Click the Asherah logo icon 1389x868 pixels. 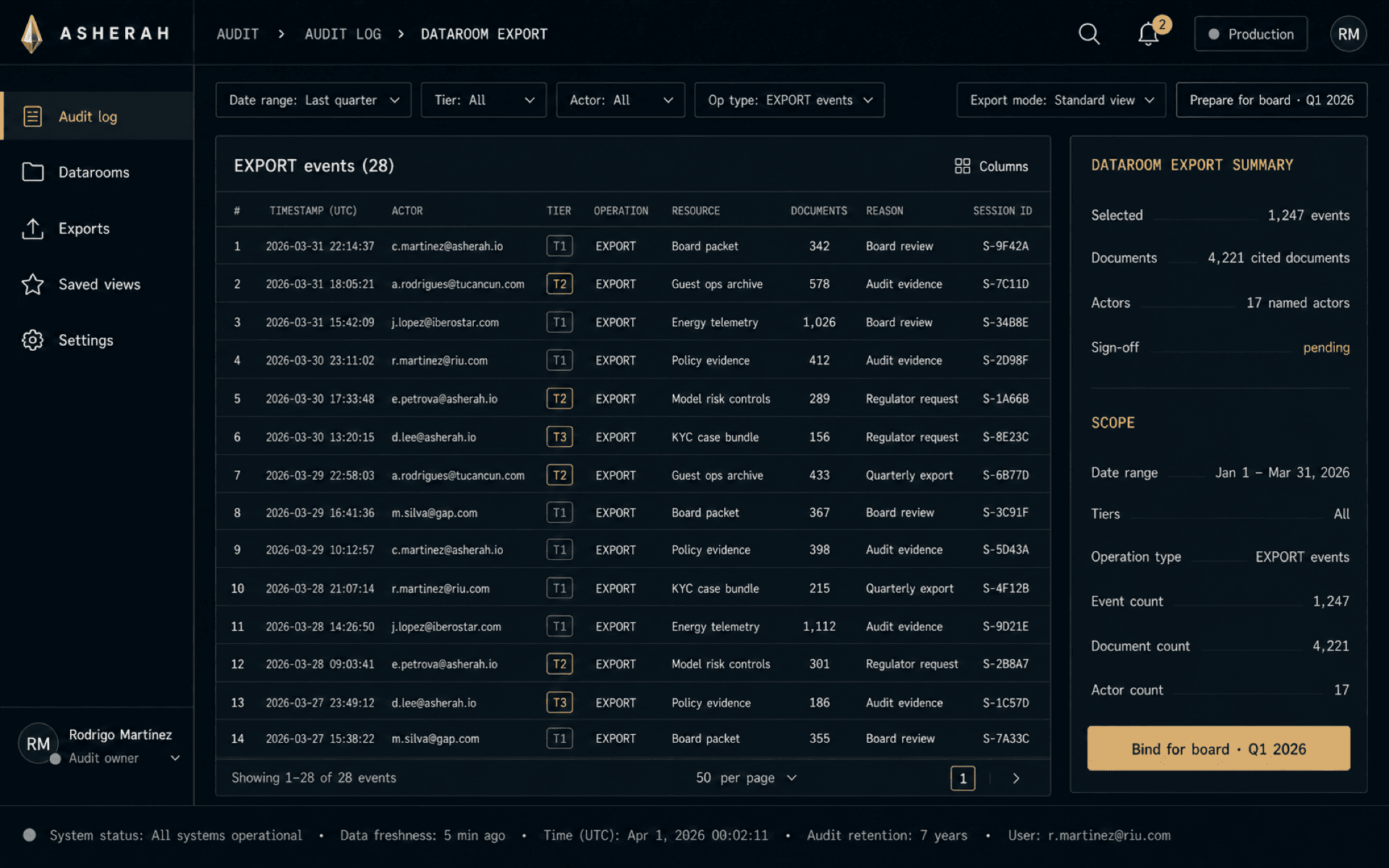click(x=32, y=34)
